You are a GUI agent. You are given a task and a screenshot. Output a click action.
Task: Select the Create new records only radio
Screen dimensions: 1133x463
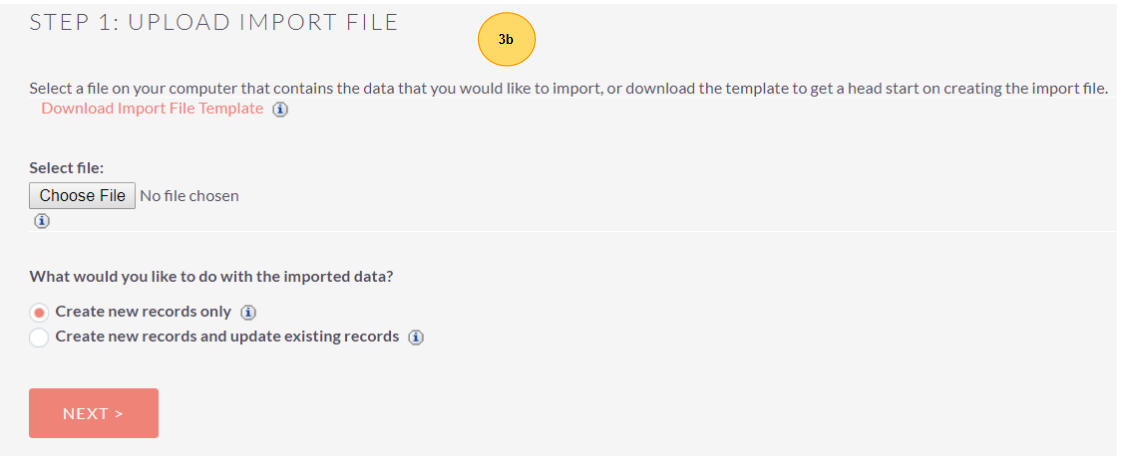click(x=39, y=312)
